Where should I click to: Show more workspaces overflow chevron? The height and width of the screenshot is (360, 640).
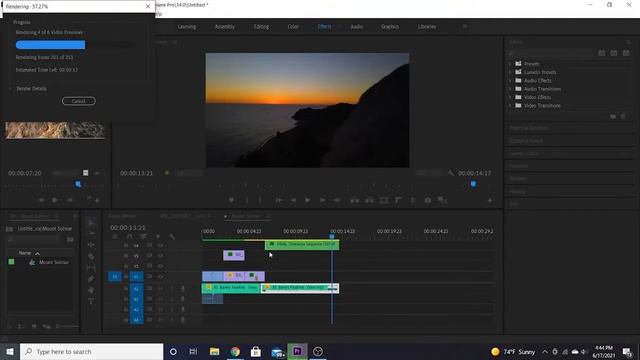464,27
